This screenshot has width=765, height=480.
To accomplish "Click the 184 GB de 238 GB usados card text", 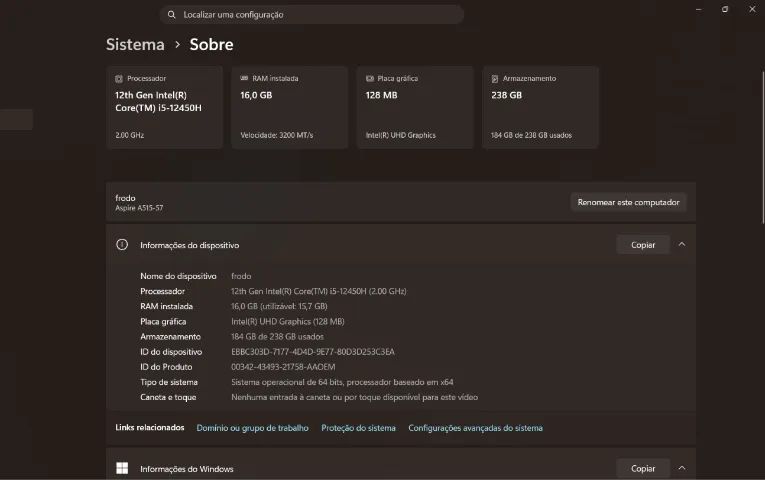I will [531, 135].
